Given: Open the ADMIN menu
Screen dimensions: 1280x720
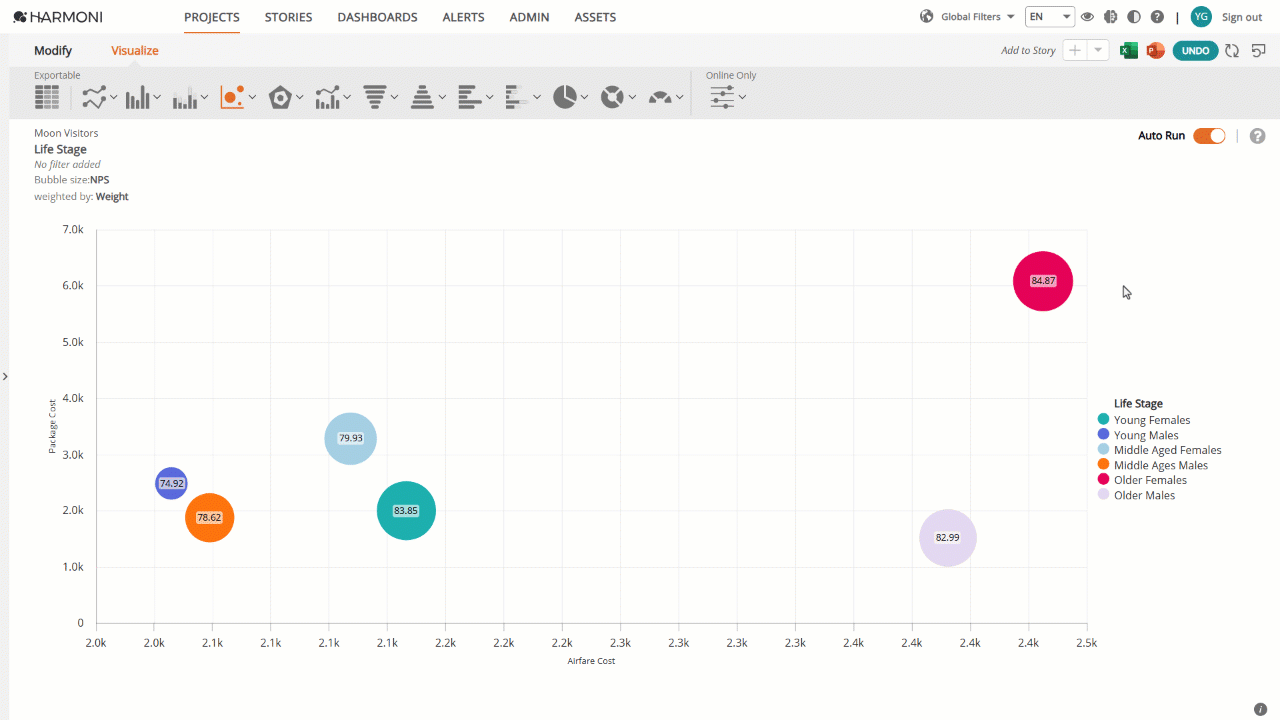Looking at the screenshot, I should (529, 17).
